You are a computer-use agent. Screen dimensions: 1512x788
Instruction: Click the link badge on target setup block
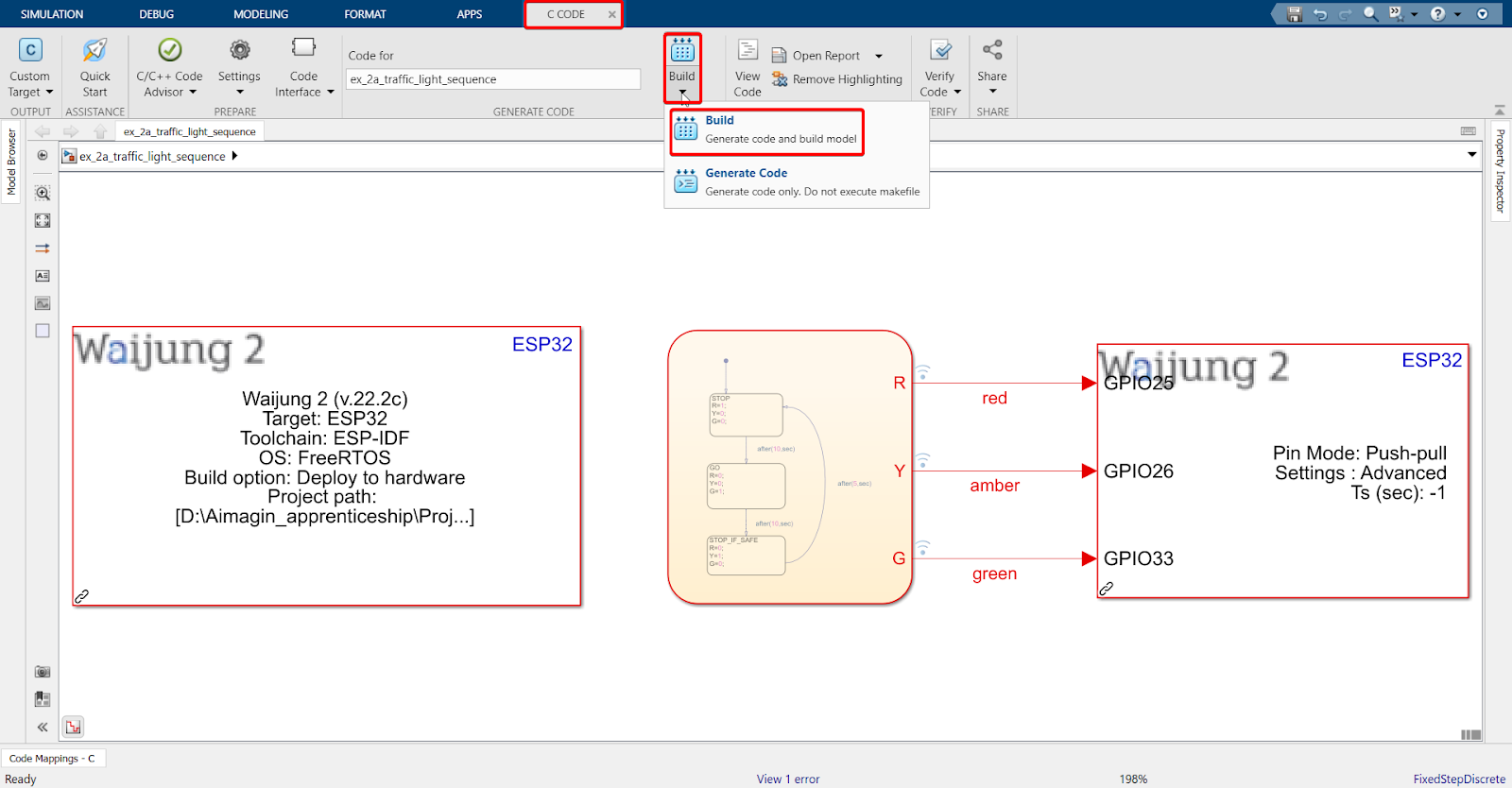point(82,596)
